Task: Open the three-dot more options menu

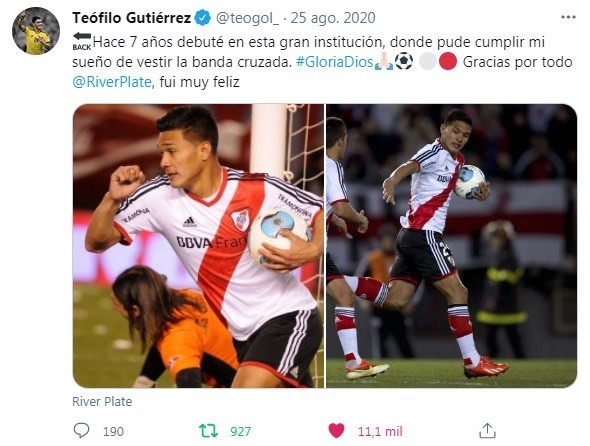Action: point(568,17)
